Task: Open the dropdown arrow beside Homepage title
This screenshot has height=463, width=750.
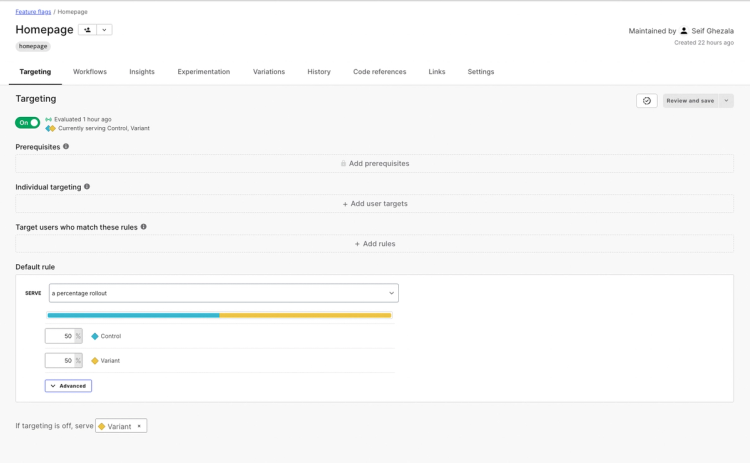Action: tap(104, 30)
